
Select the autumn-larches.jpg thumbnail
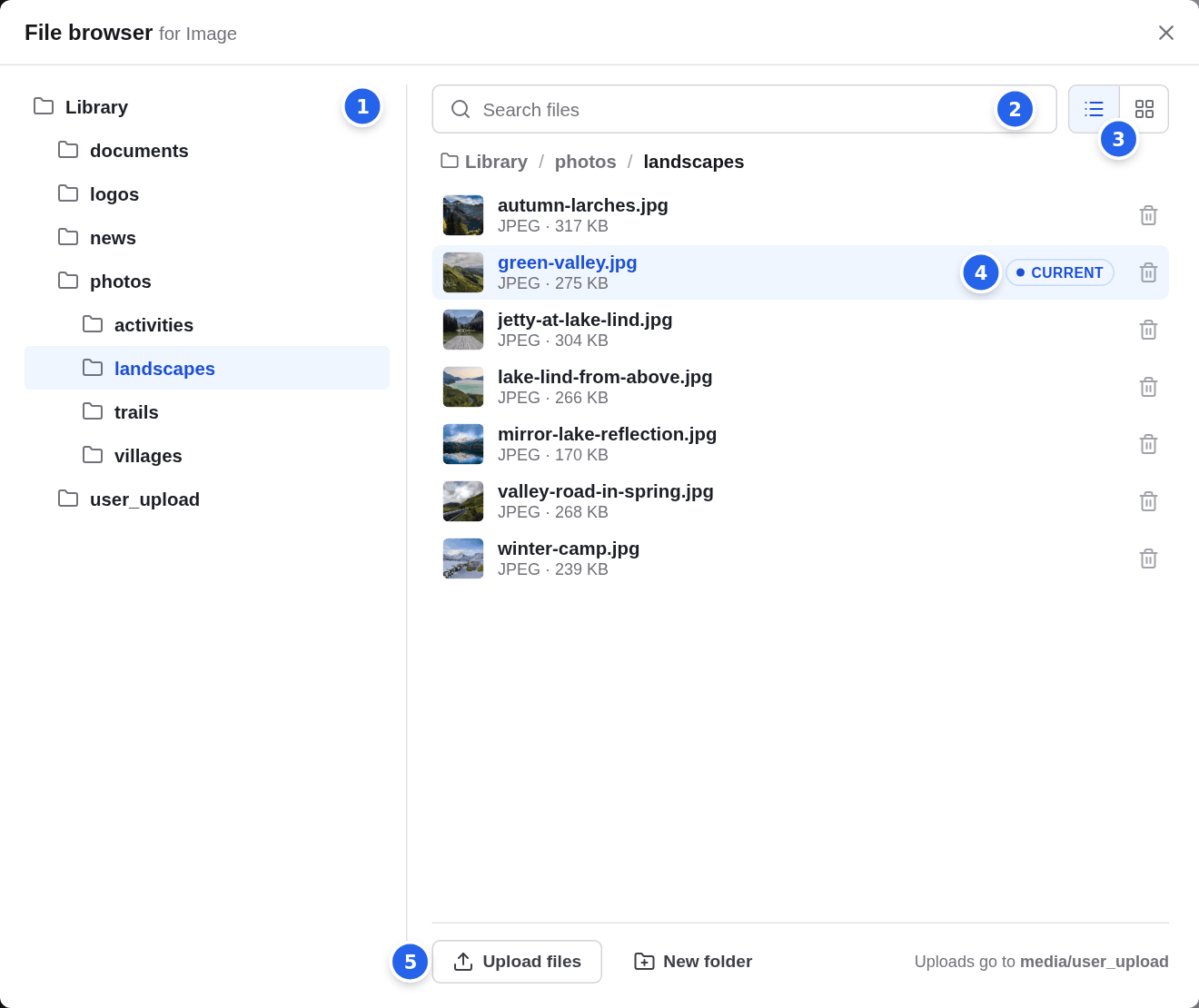(x=463, y=215)
